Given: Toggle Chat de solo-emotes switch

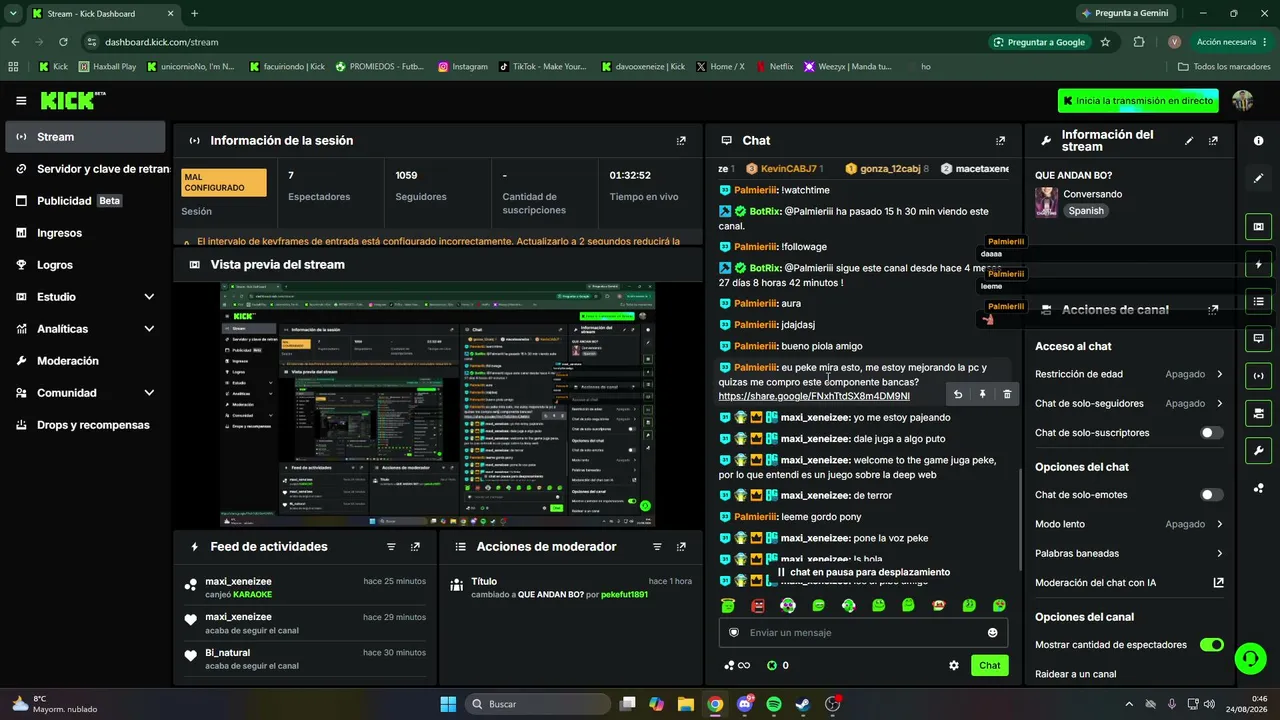Looking at the screenshot, I should click(x=1211, y=495).
